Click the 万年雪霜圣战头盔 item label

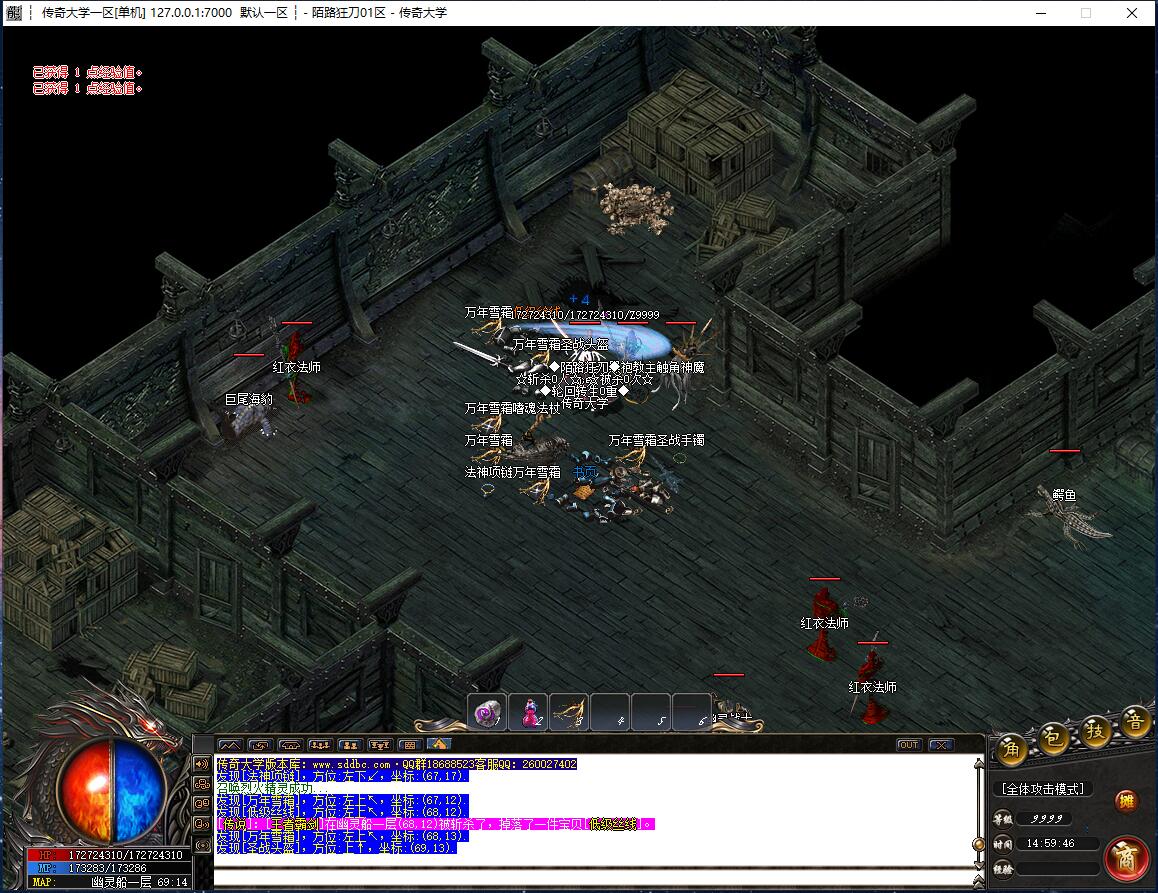561,344
